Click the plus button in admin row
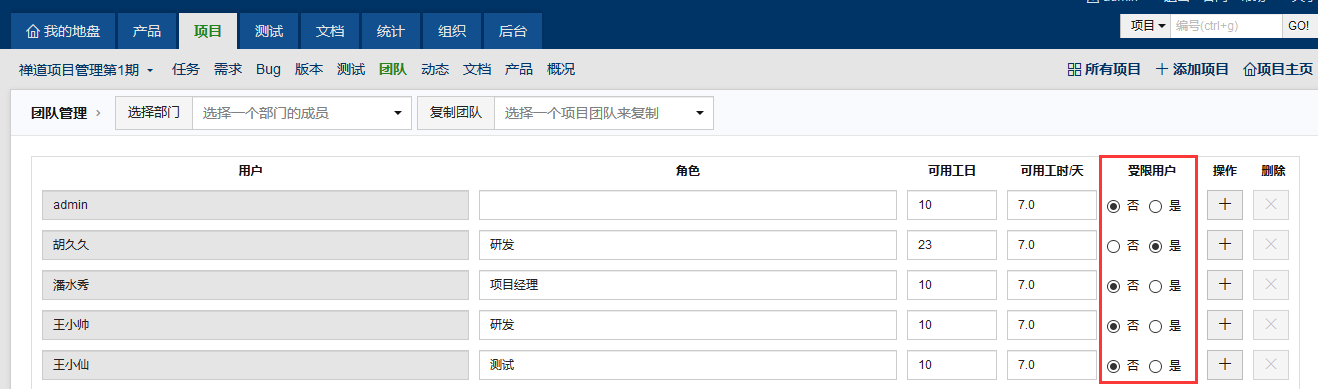Viewport: 1318px width, 389px height. point(1225,205)
